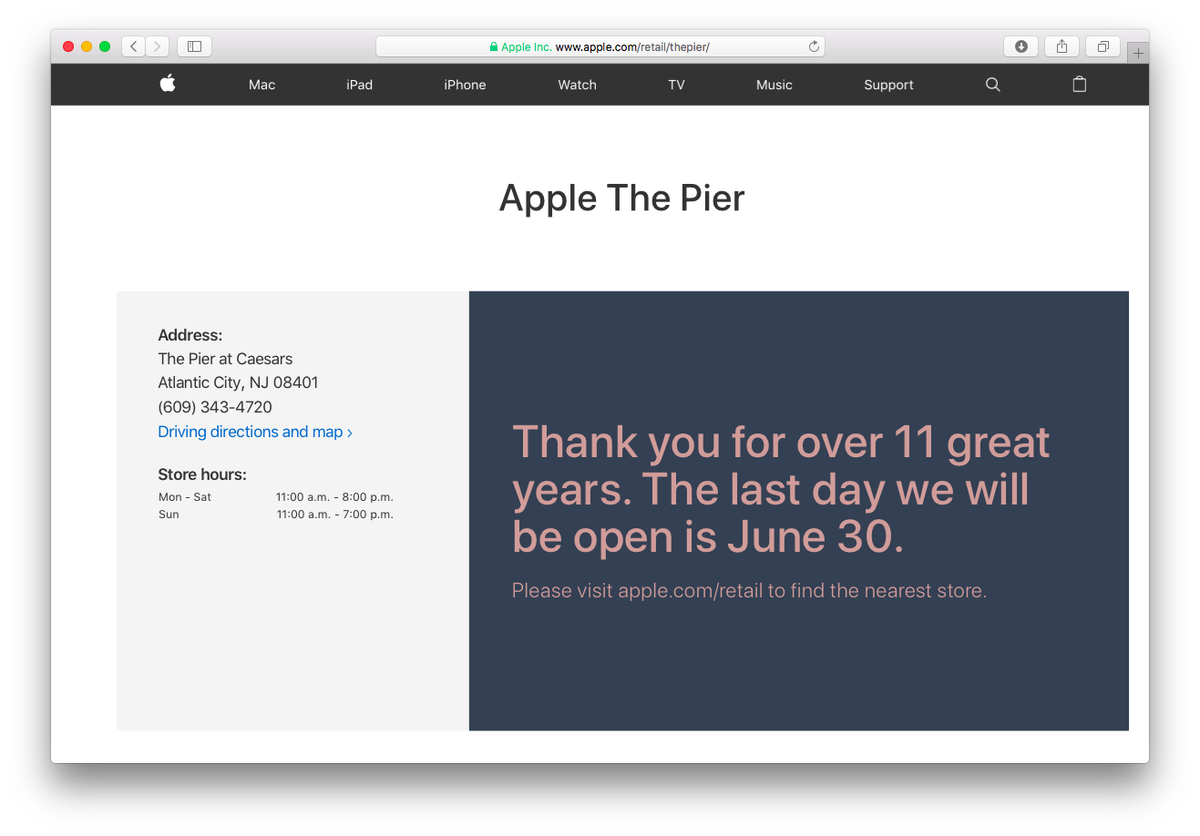Go forward with Safari forward arrow
This screenshot has height=836, width=1200.
coord(158,46)
